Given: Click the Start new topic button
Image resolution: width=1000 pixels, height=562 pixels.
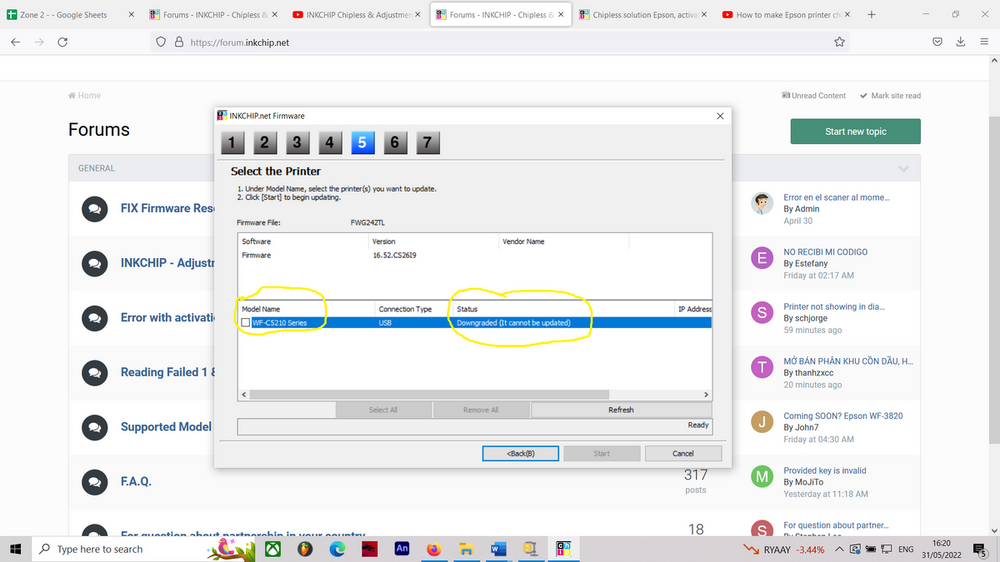Looking at the screenshot, I should pyautogui.click(x=855, y=131).
